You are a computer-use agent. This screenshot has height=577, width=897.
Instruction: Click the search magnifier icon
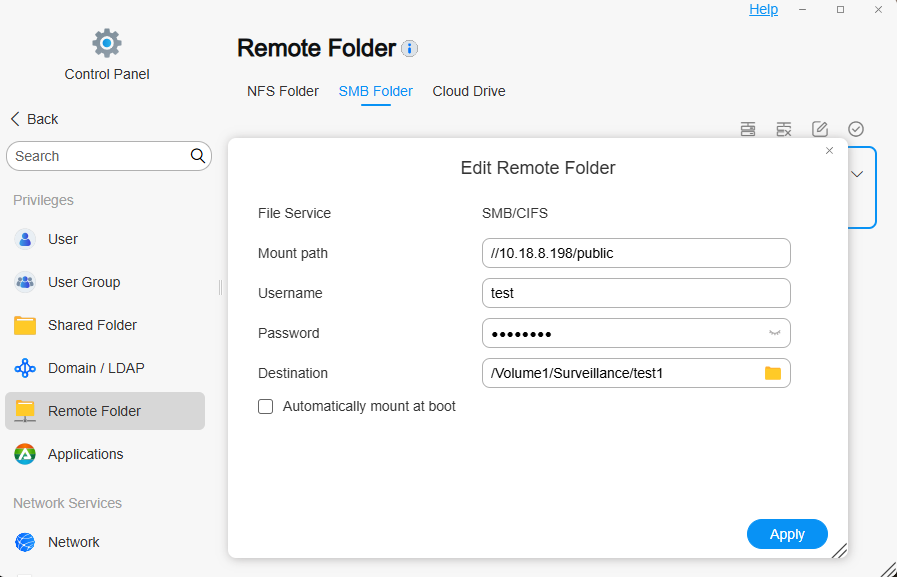pyautogui.click(x=198, y=156)
